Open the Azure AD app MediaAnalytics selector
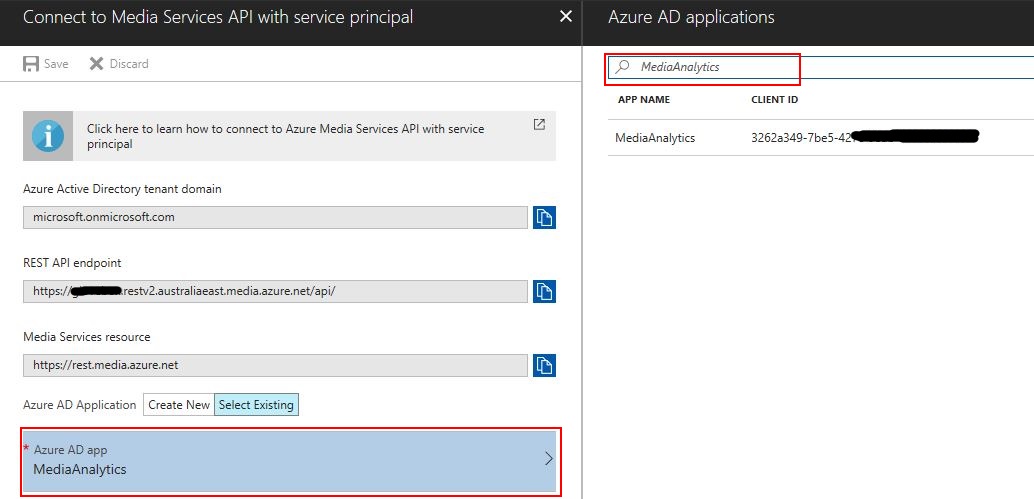The height and width of the screenshot is (499, 1034). (290, 461)
